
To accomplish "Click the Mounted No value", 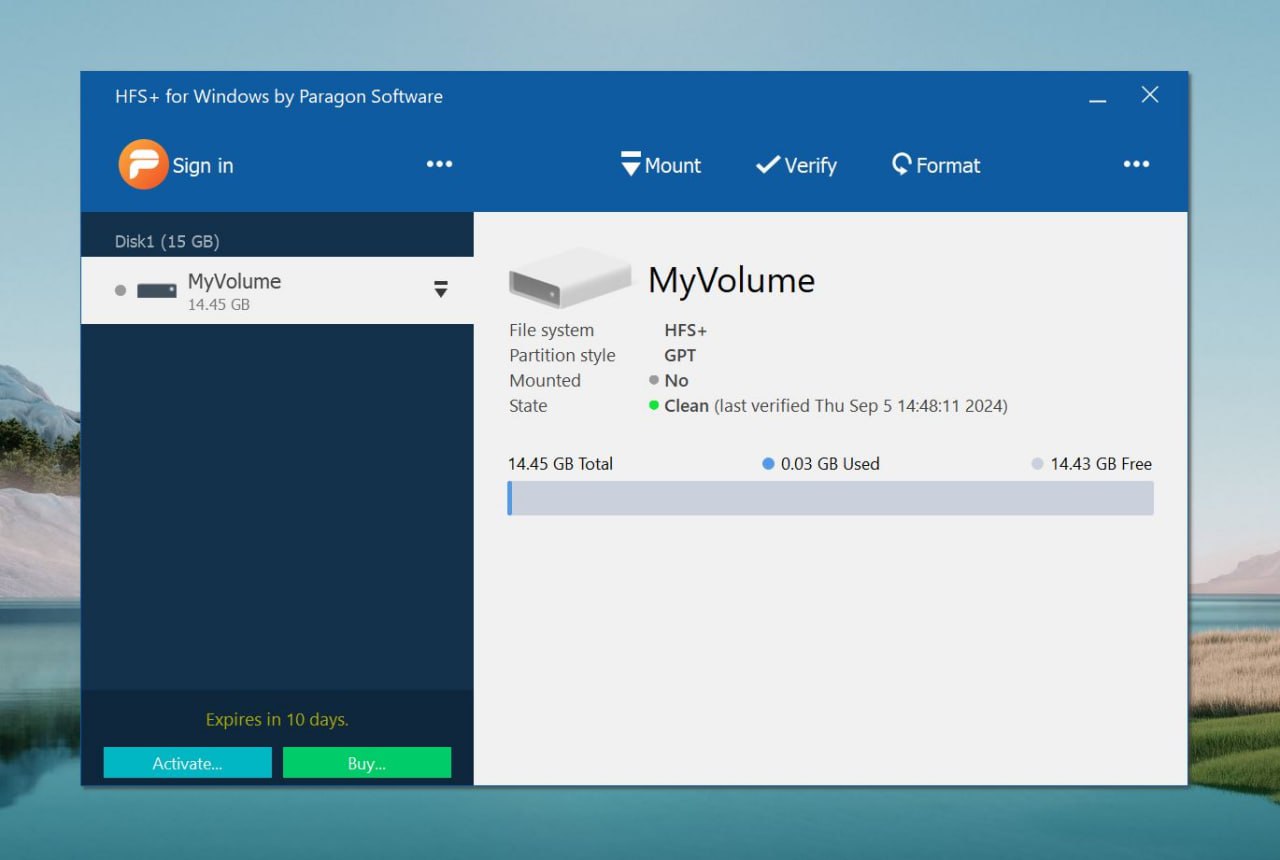I will click(x=676, y=380).
